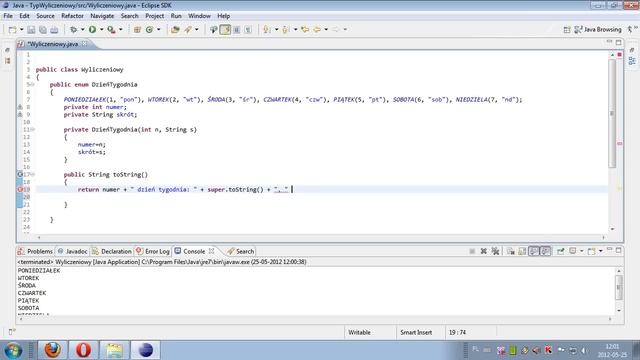Switch to the Javadoc tab
640x360 pixels.
point(72,251)
